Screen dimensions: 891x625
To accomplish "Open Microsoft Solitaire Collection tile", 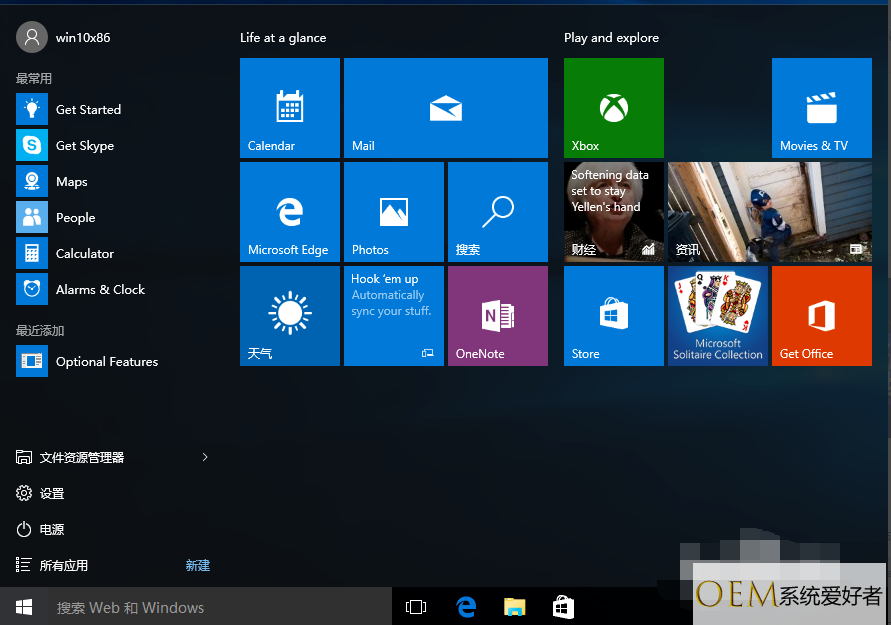I will pos(717,315).
